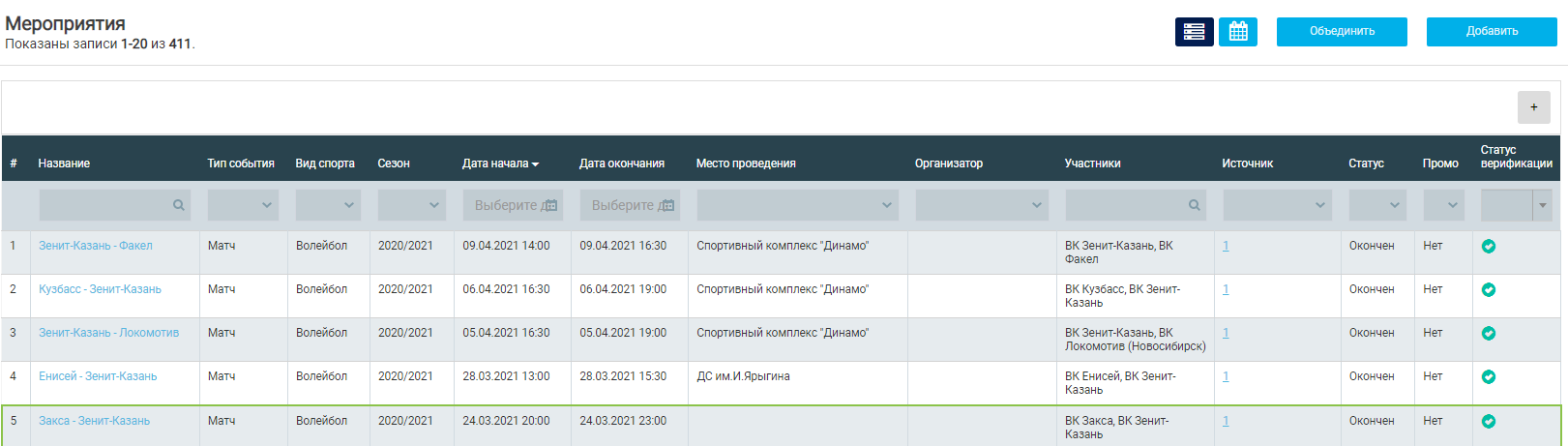
Task: Click verification check icon in row 3
Action: (x=1488, y=334)
